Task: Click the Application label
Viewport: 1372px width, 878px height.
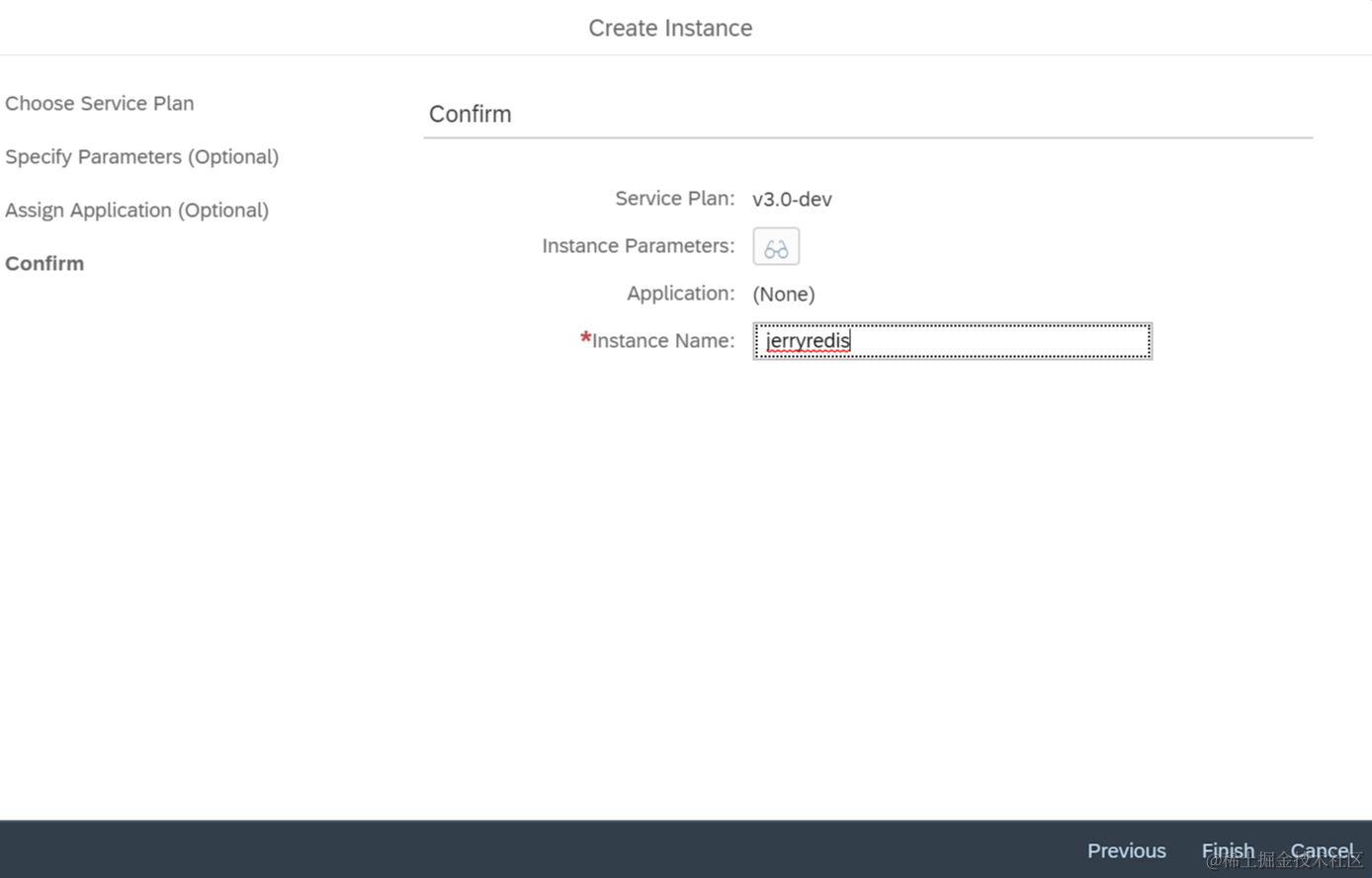Action: [x=681, y=293]
